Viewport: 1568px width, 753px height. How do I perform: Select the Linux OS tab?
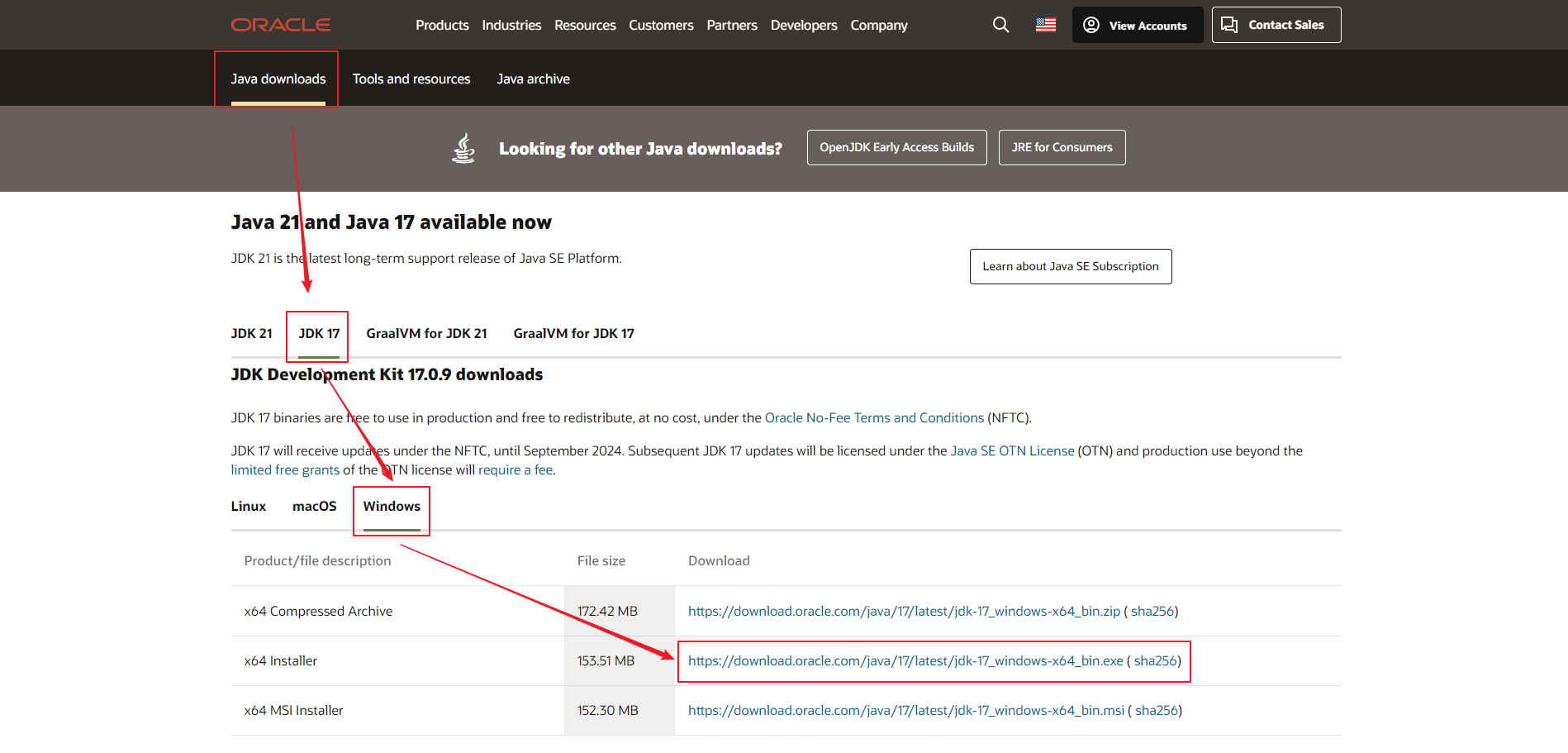[x=249, y=506]
